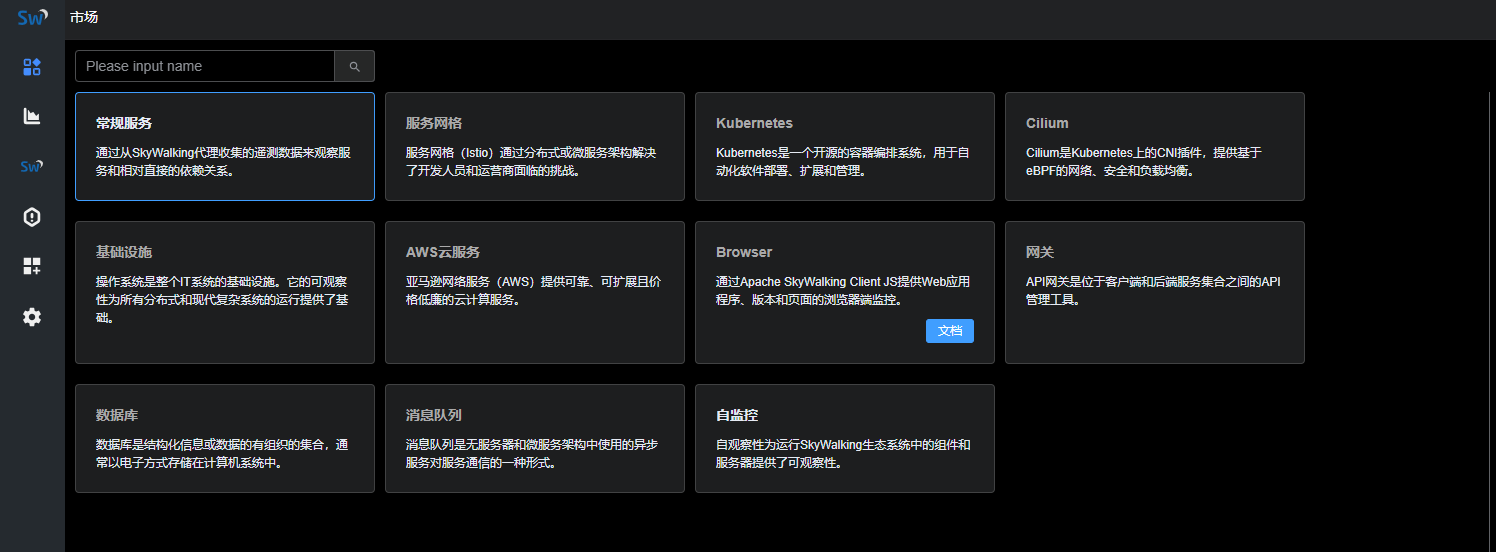The image size is (1496, 552).
Task: Click the Cilium description mentioning eBPF
Action: [x=1144, y=162]
